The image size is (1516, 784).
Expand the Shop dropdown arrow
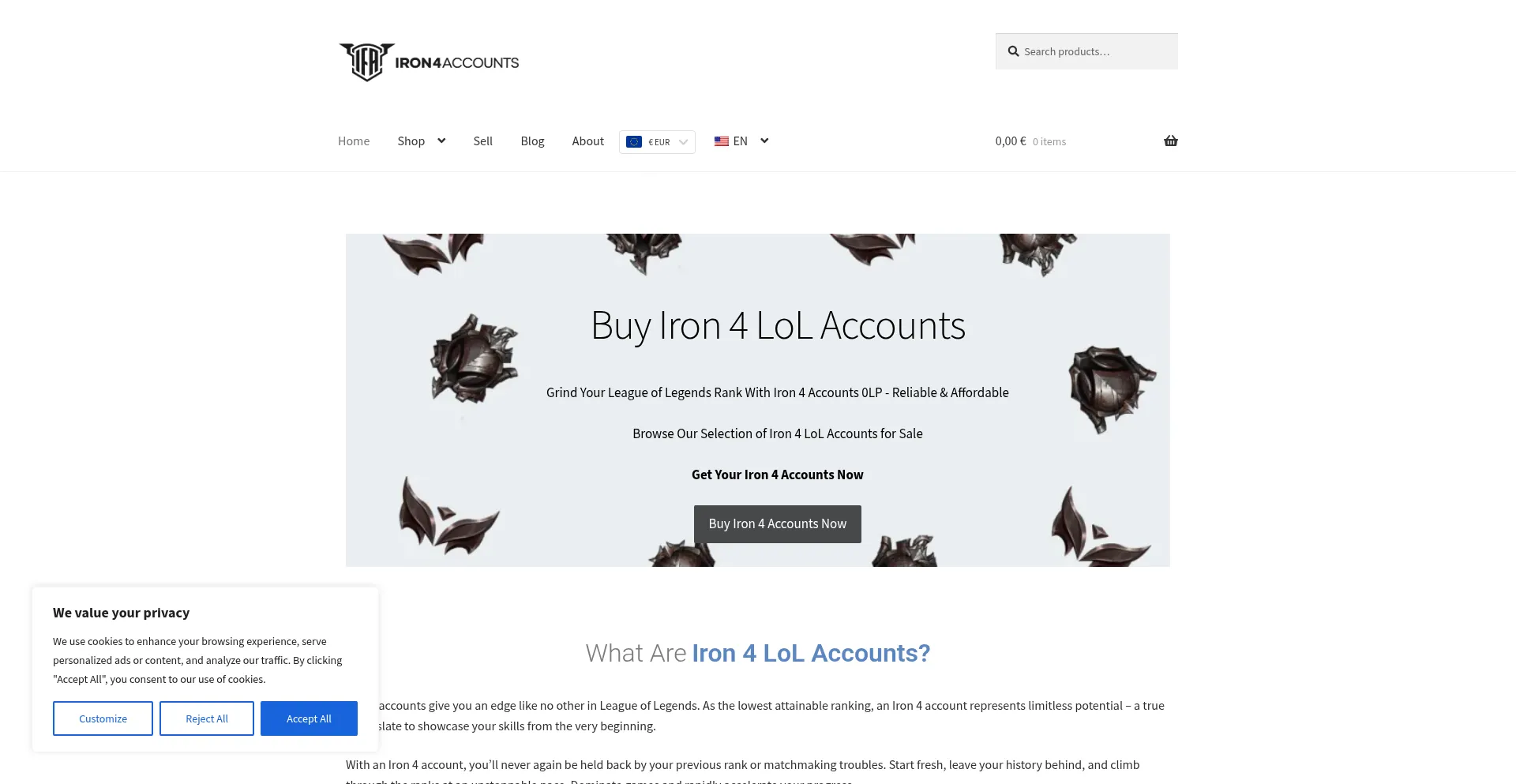[441, 141]
